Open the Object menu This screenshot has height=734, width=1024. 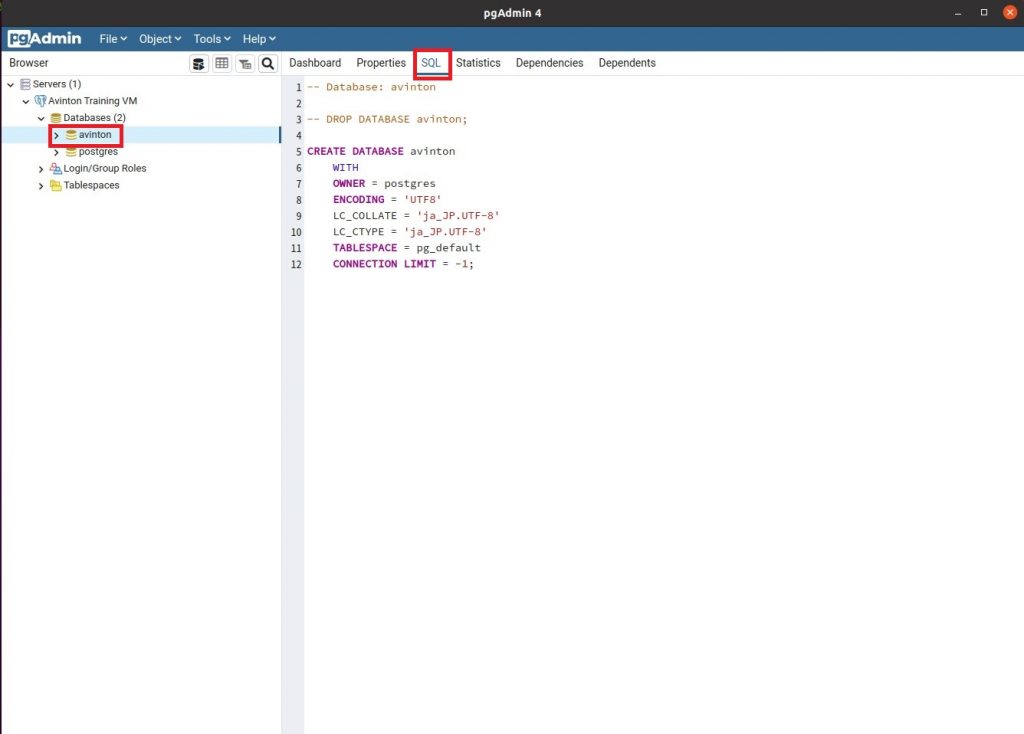point(159,38)
